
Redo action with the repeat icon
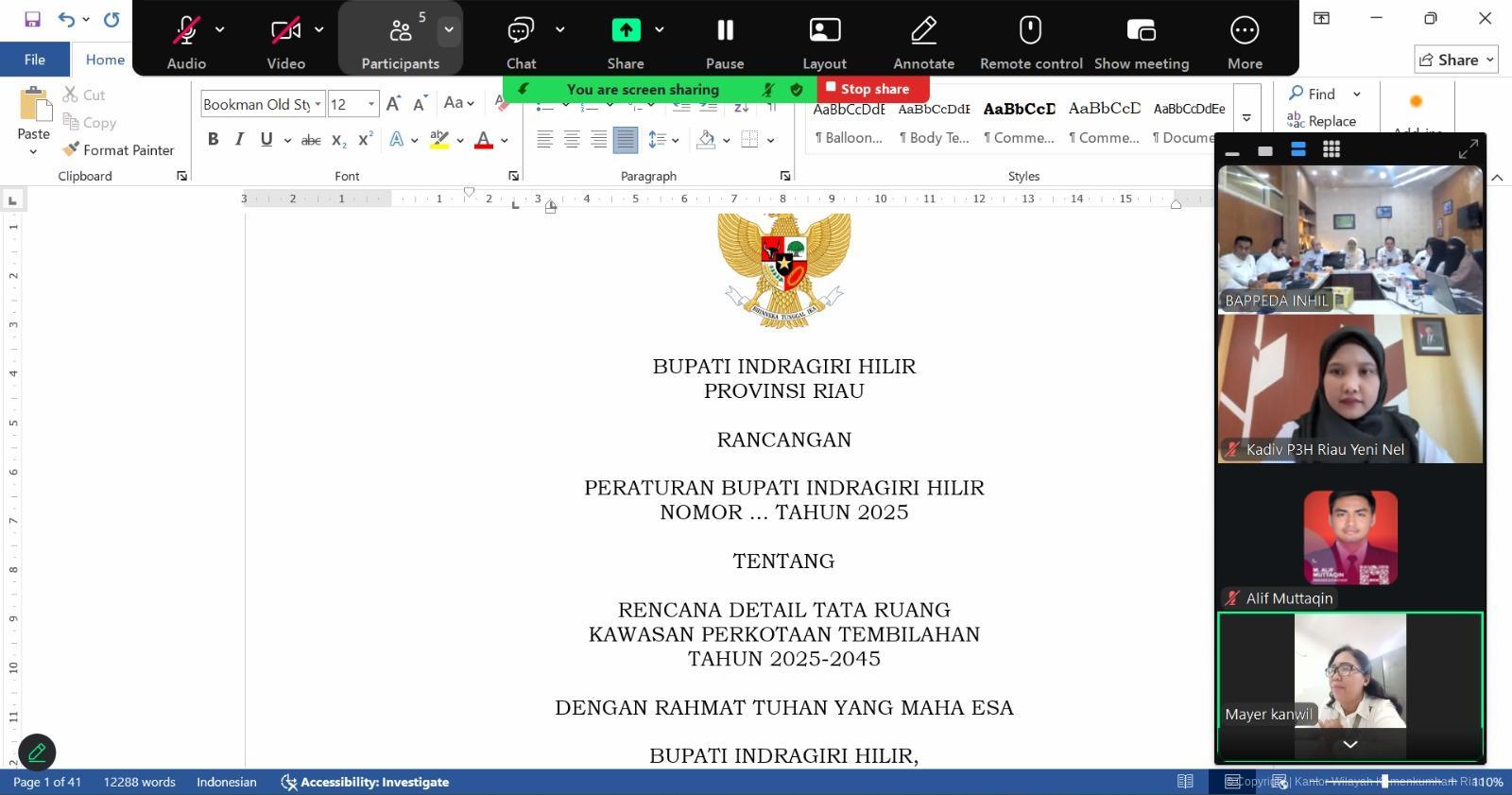tap(112, 19)
